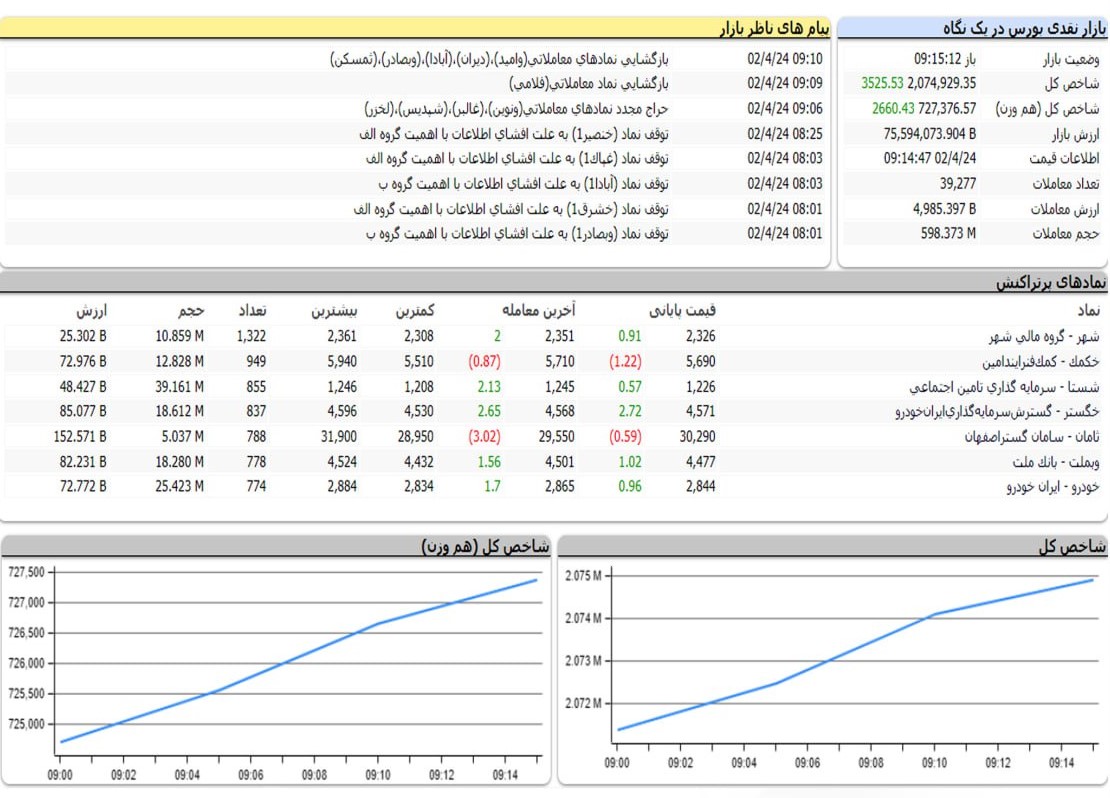Click the last trade 29,550 for ثامان

click(556, 437)
